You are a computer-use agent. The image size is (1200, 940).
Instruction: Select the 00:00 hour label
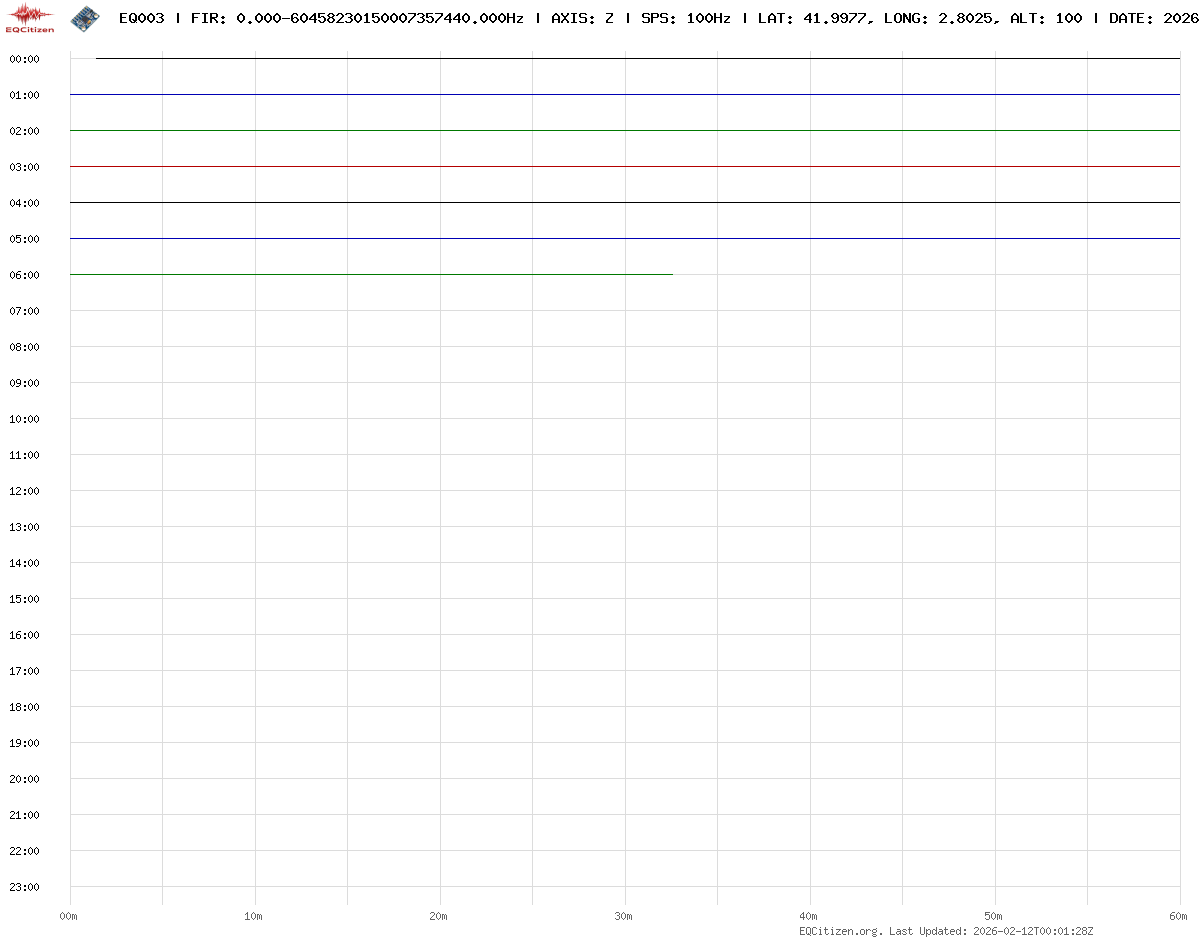pos(24,59)
